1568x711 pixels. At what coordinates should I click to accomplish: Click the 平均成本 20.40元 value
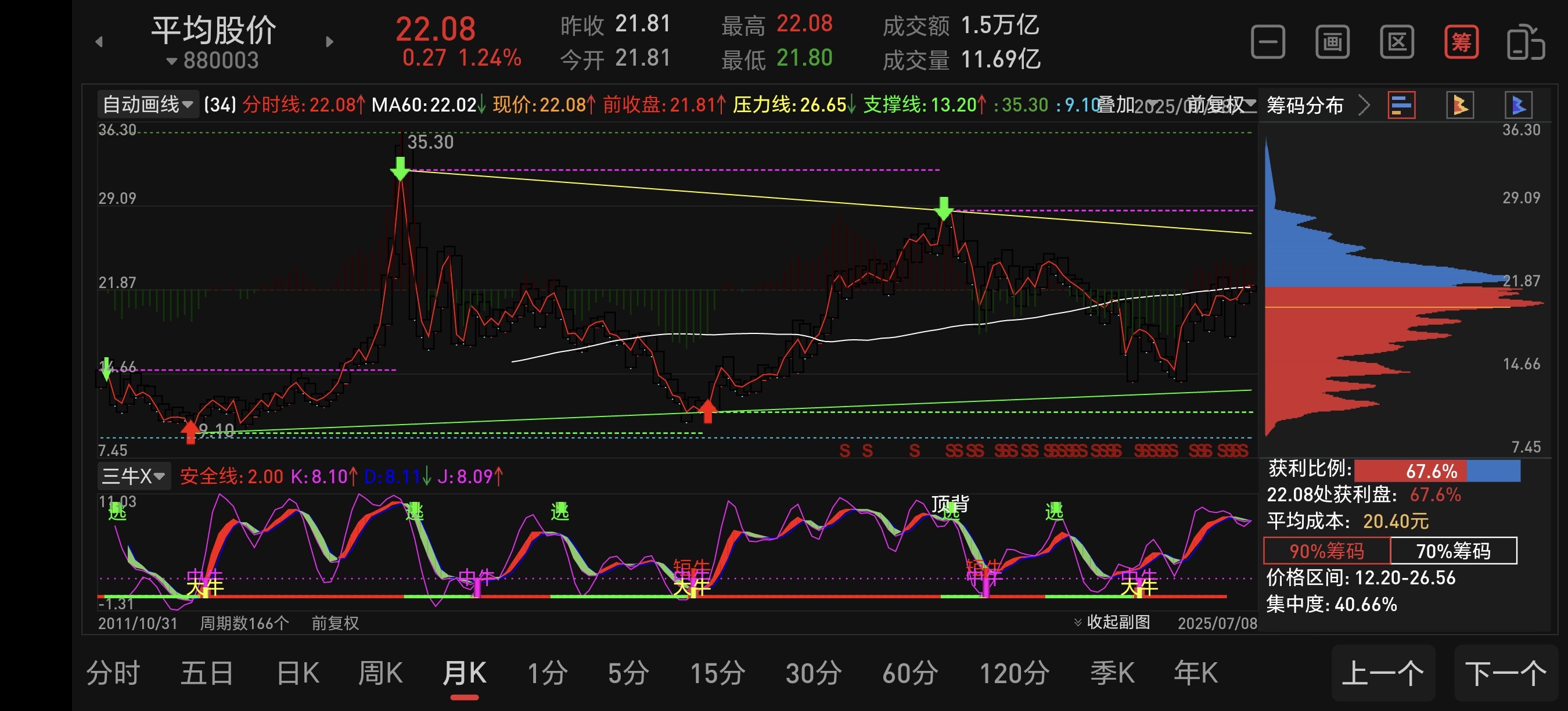pos(1395,522)
